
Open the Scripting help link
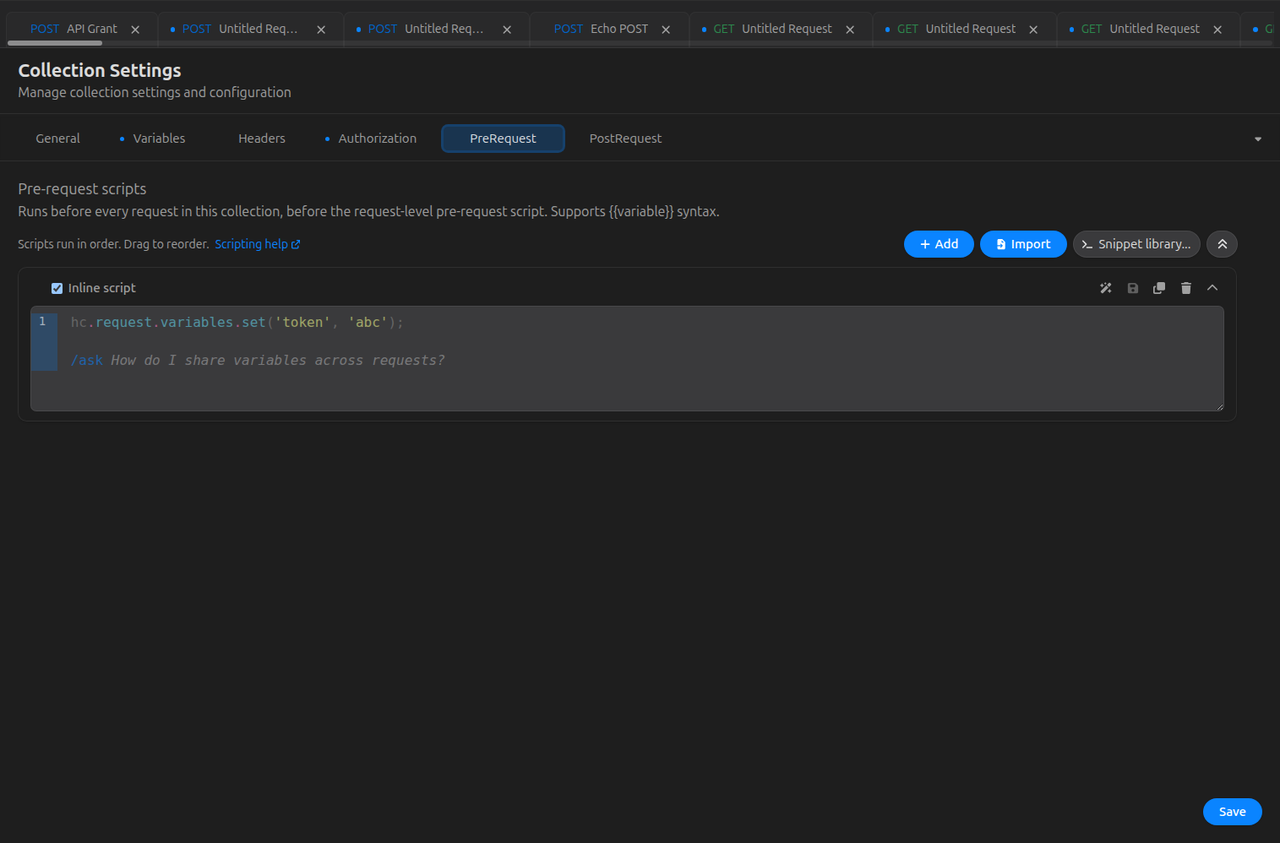[x=257, y=244]
